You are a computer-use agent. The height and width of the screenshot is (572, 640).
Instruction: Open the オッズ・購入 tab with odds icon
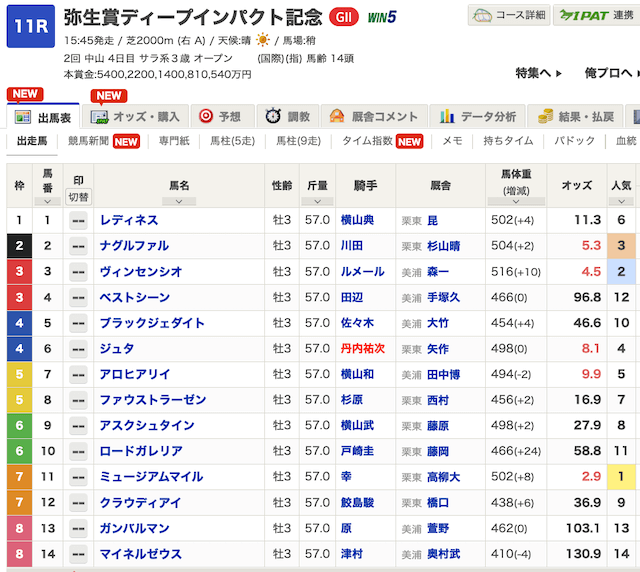pyautogui.click(x=136, y=116)
